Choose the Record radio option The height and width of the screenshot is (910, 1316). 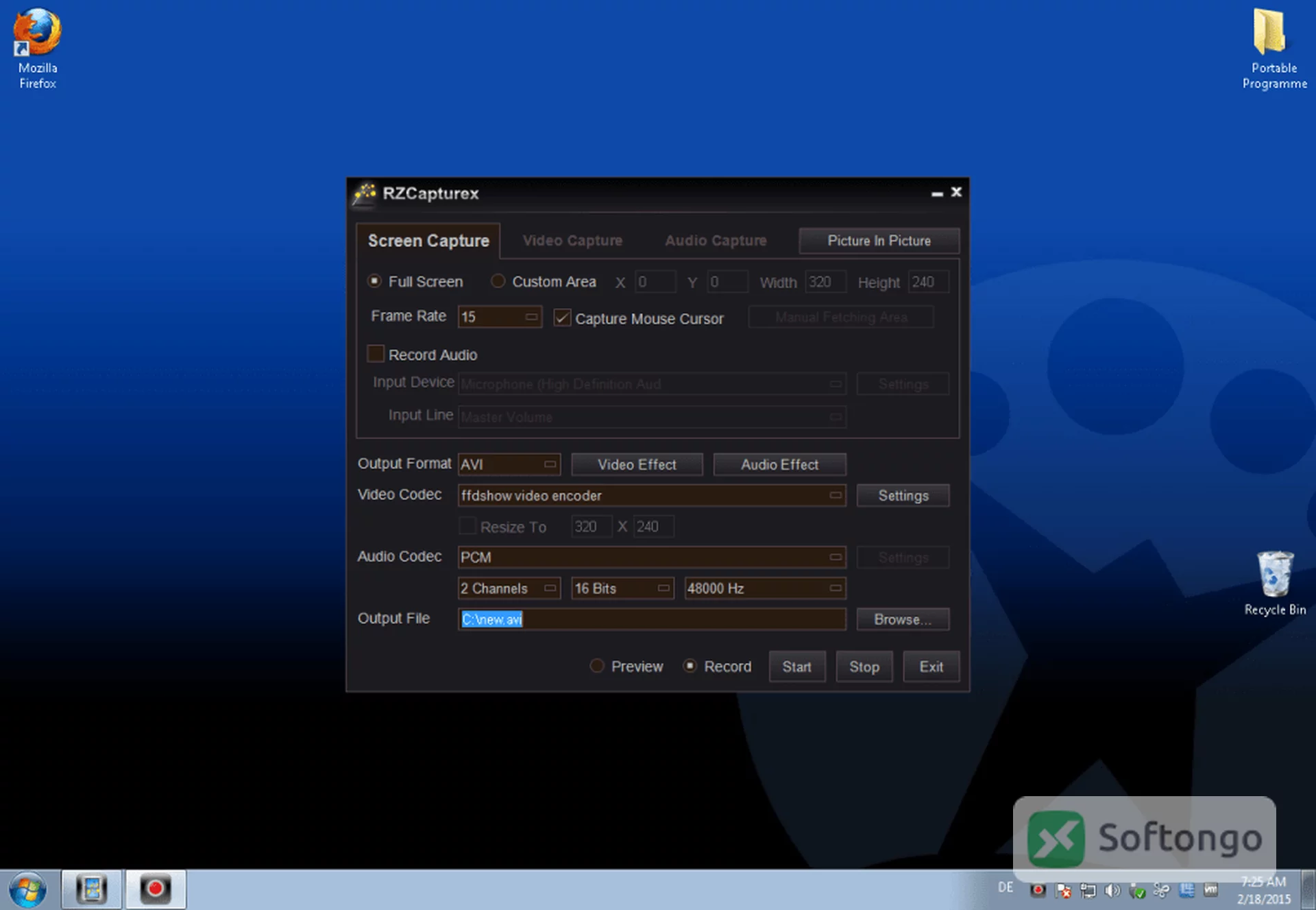tap(690, 666)
